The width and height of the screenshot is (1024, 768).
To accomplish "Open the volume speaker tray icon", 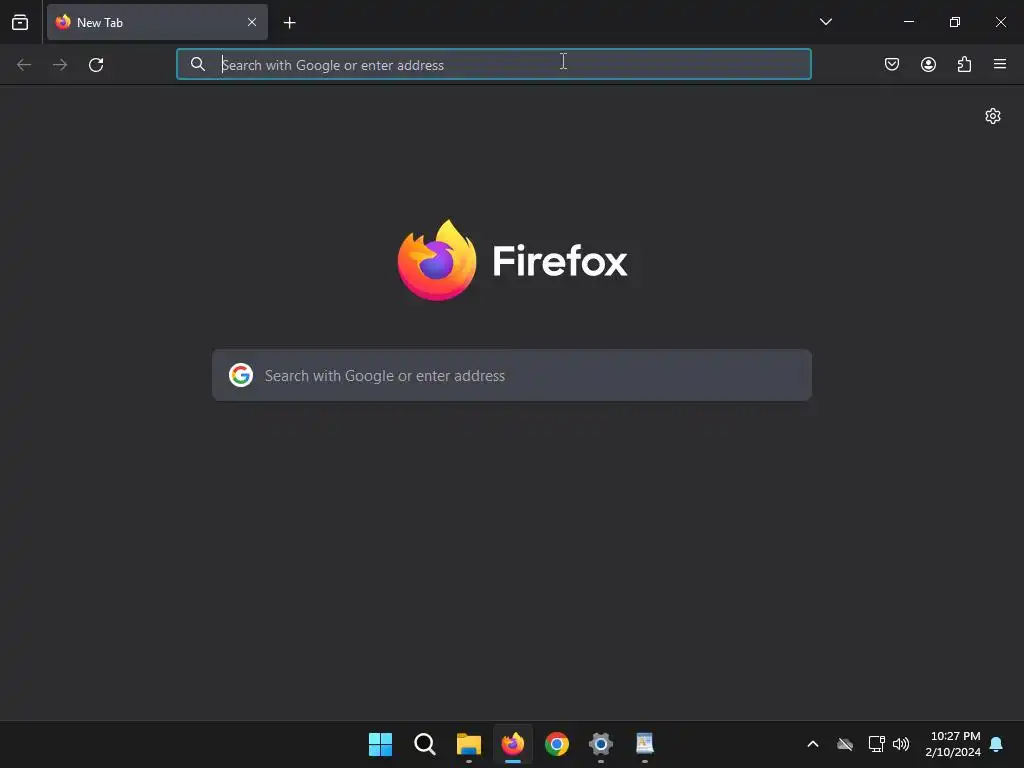I will click(901, 744).
